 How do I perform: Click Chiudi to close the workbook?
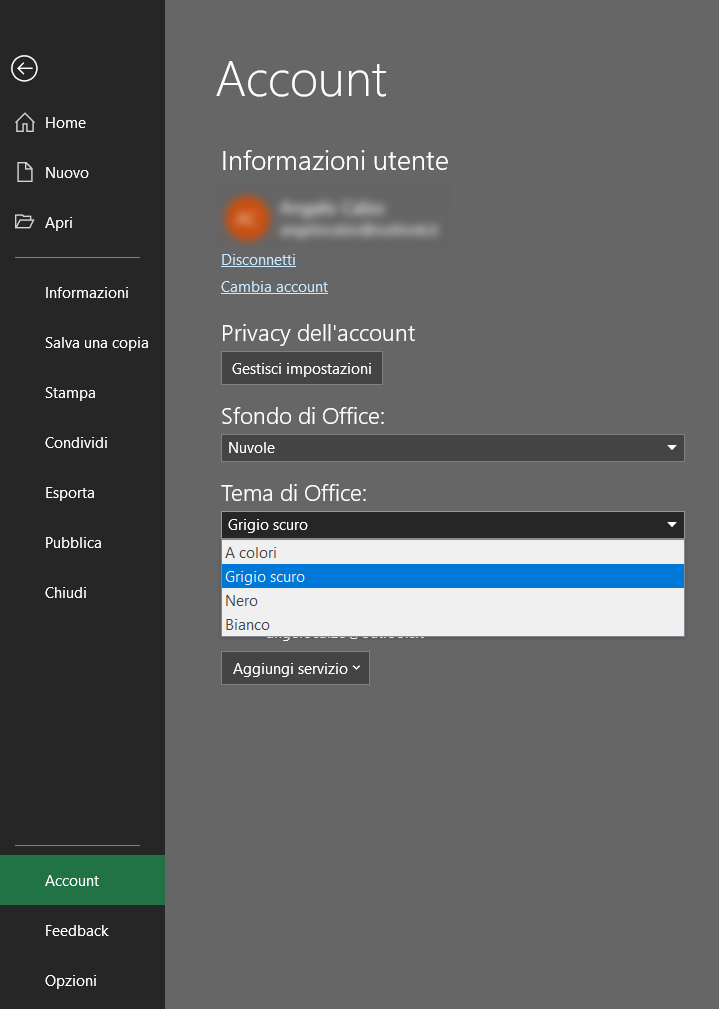(x=82, y=593)
